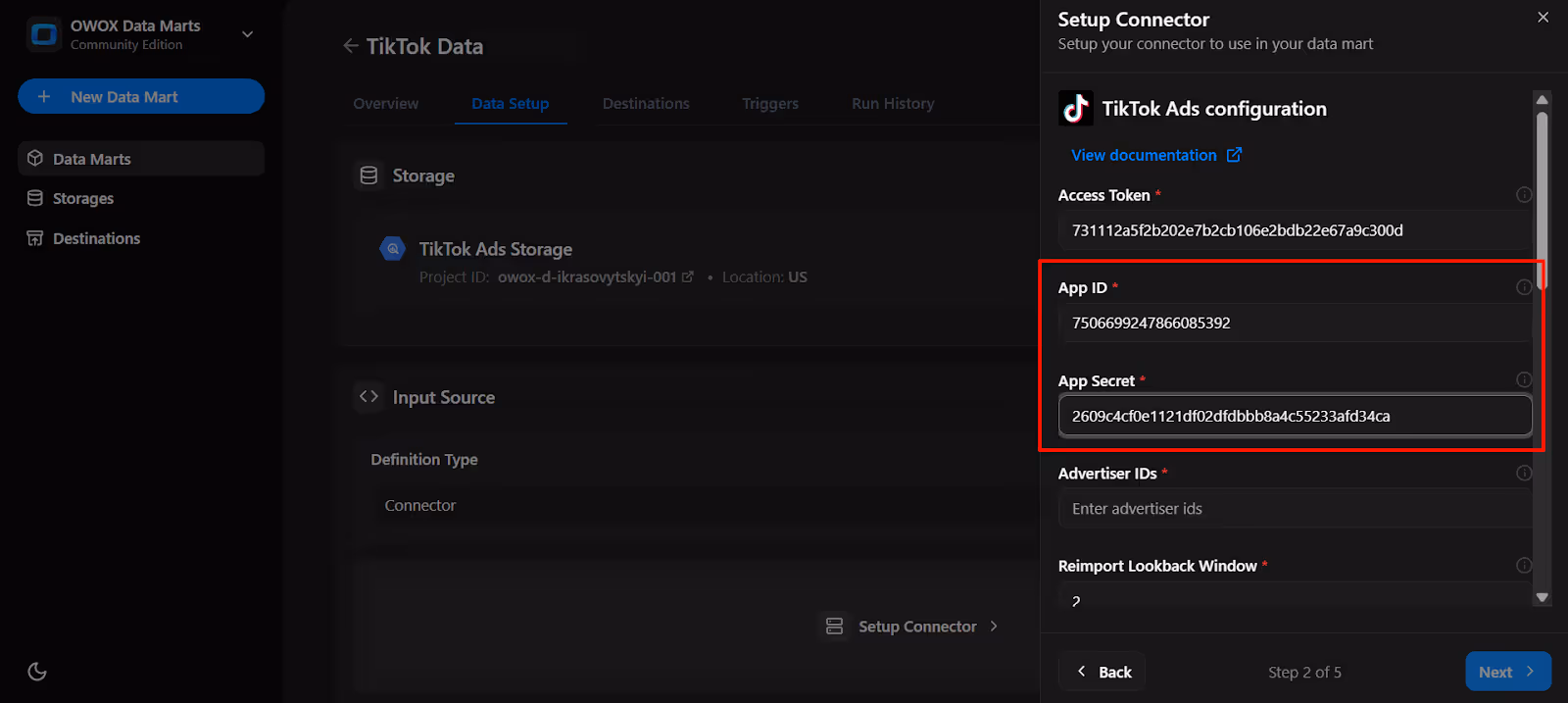Switch to the Overview tab

tap(385, 103)
